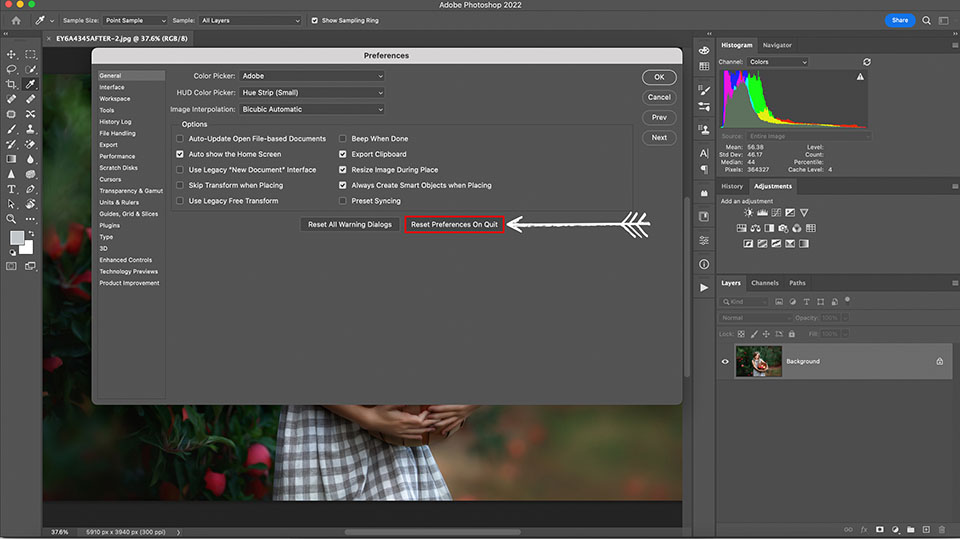Open the Search magnifier icon

pos(926,20)
